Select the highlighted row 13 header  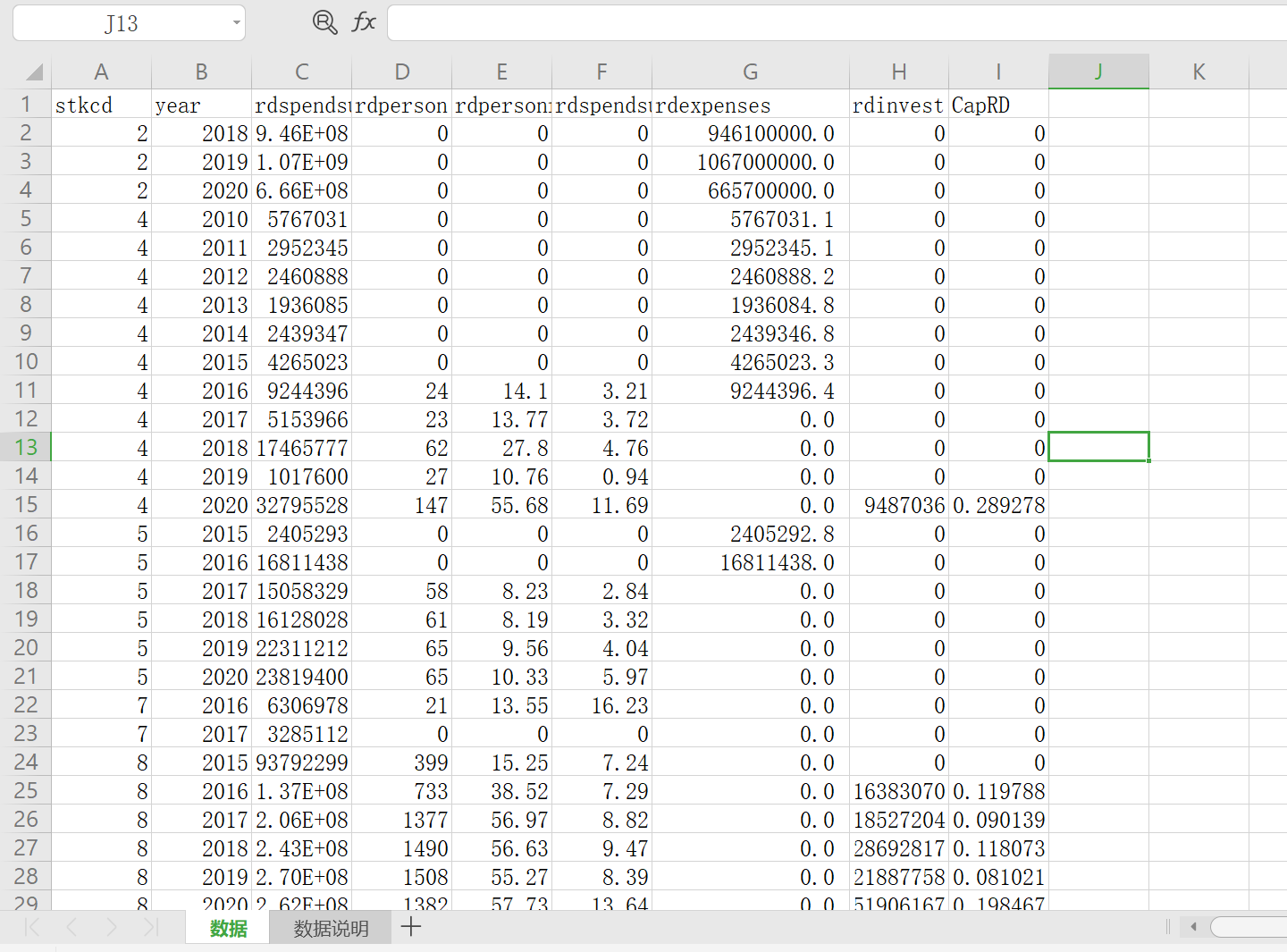pos(26,447)
